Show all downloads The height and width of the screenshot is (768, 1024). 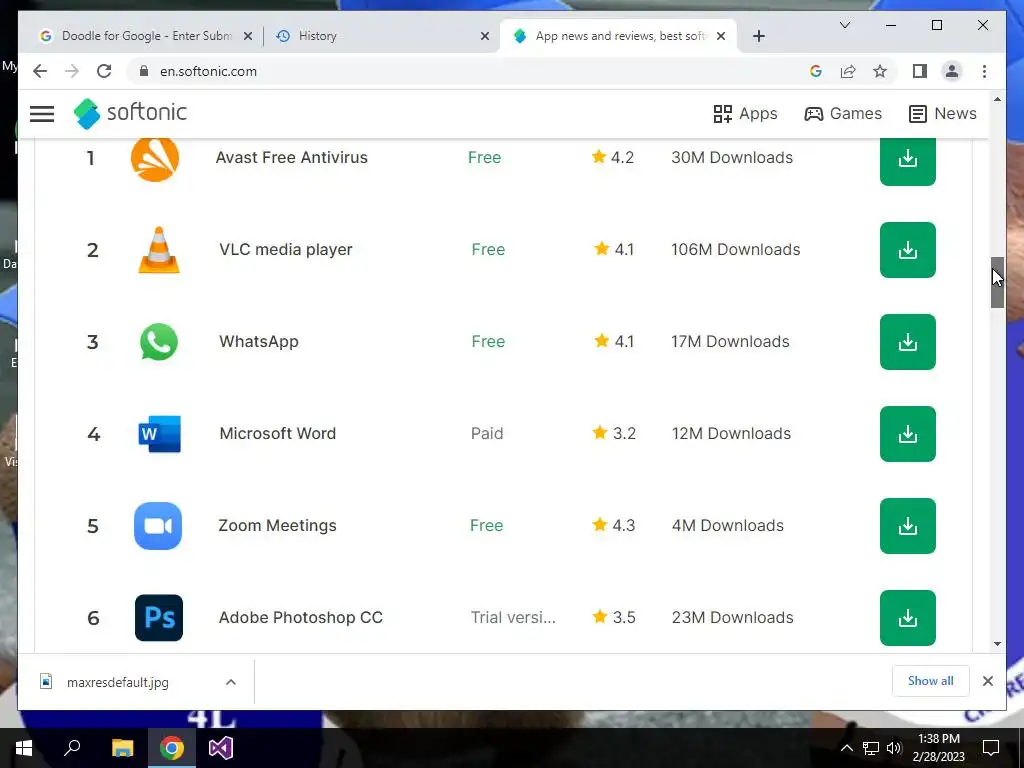[x=931, y=681]
